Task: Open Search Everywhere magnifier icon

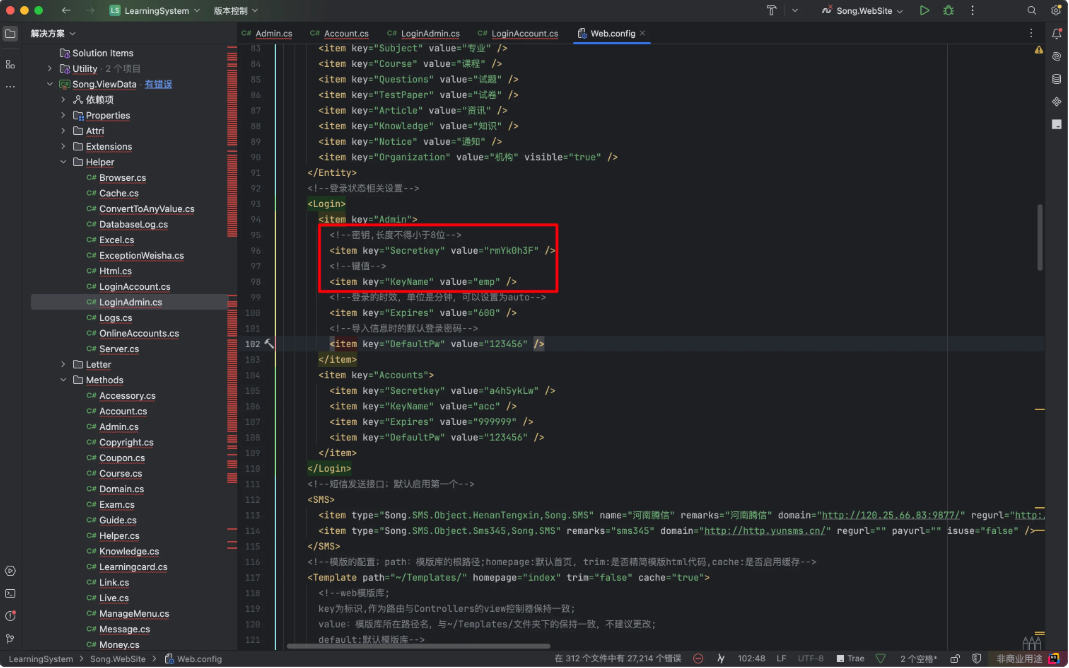Action: coord(1032,10)
